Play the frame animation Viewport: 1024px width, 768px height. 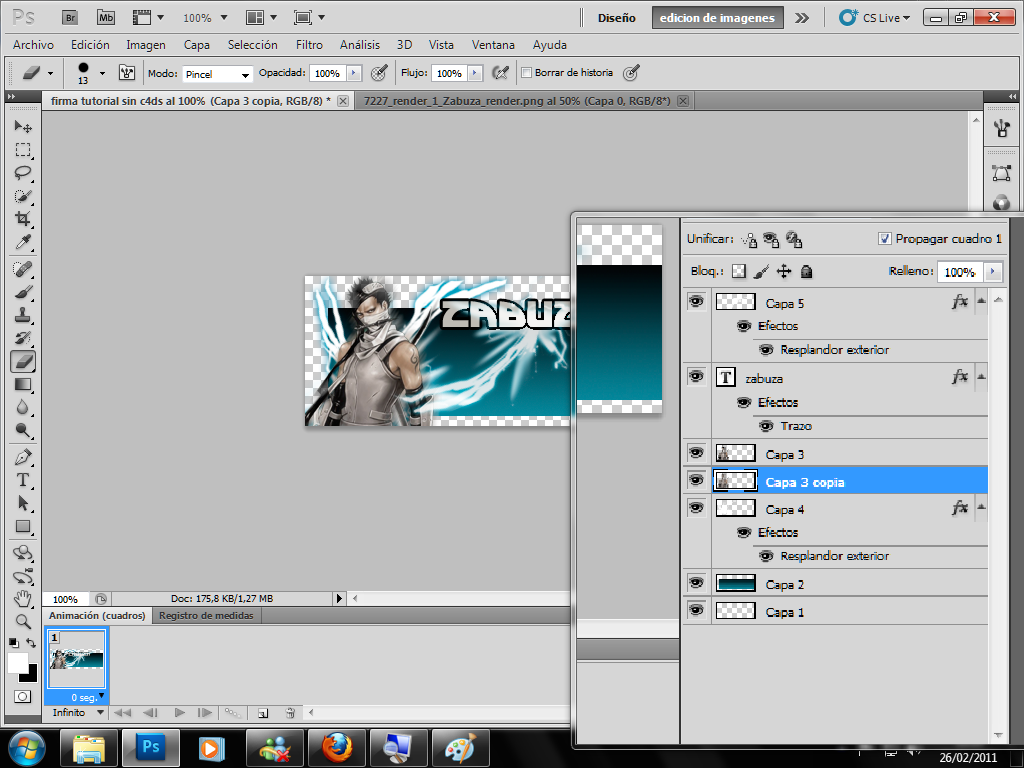[x=180, y=712]
